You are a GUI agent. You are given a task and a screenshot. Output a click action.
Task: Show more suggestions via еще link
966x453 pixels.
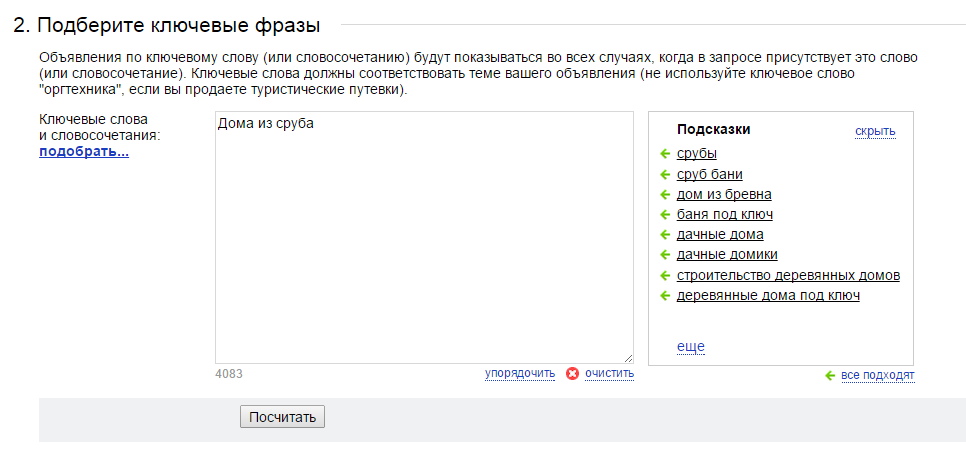pyautogui.click(x=691, y=346)
